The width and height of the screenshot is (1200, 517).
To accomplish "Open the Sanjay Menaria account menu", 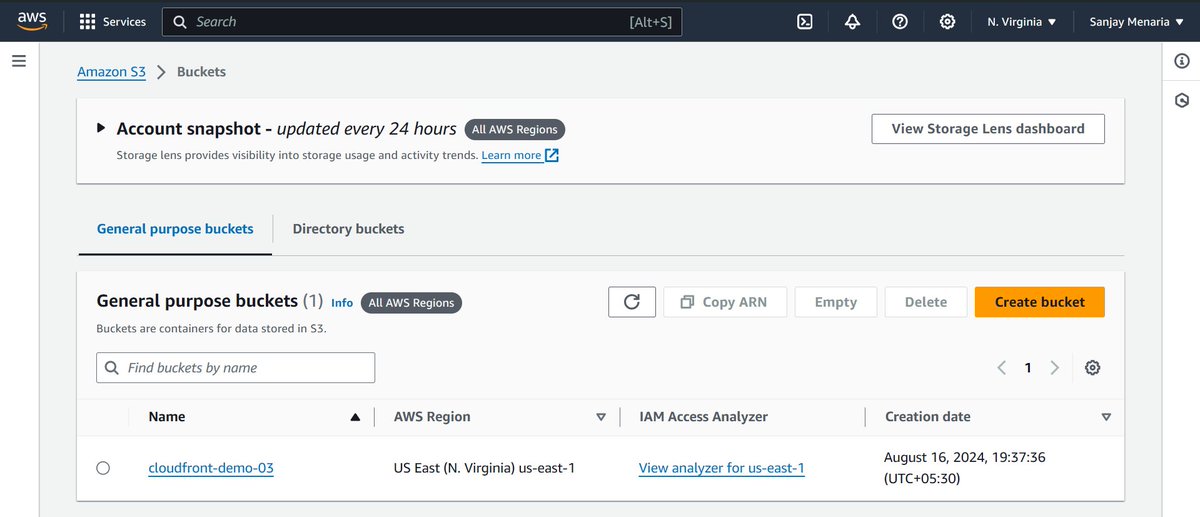I will tap(1136, 21).
